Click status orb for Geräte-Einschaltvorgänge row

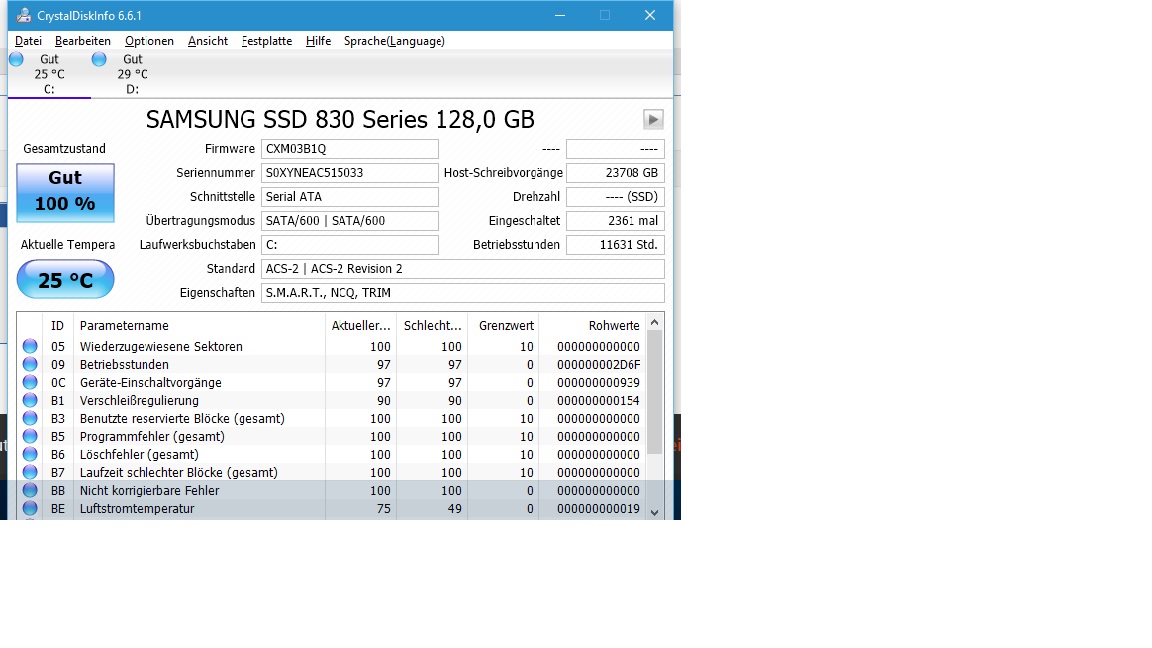(x=30, y=382)
